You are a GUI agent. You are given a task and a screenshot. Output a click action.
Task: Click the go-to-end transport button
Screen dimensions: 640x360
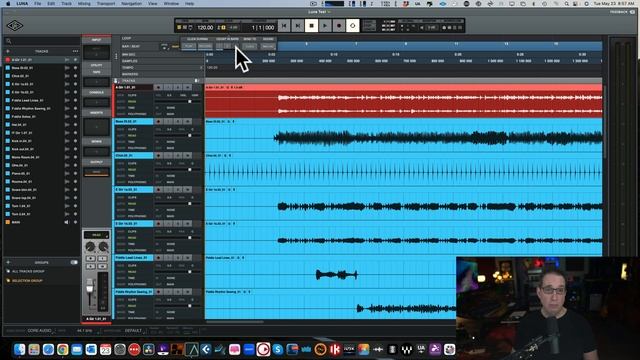coord(298,26)
